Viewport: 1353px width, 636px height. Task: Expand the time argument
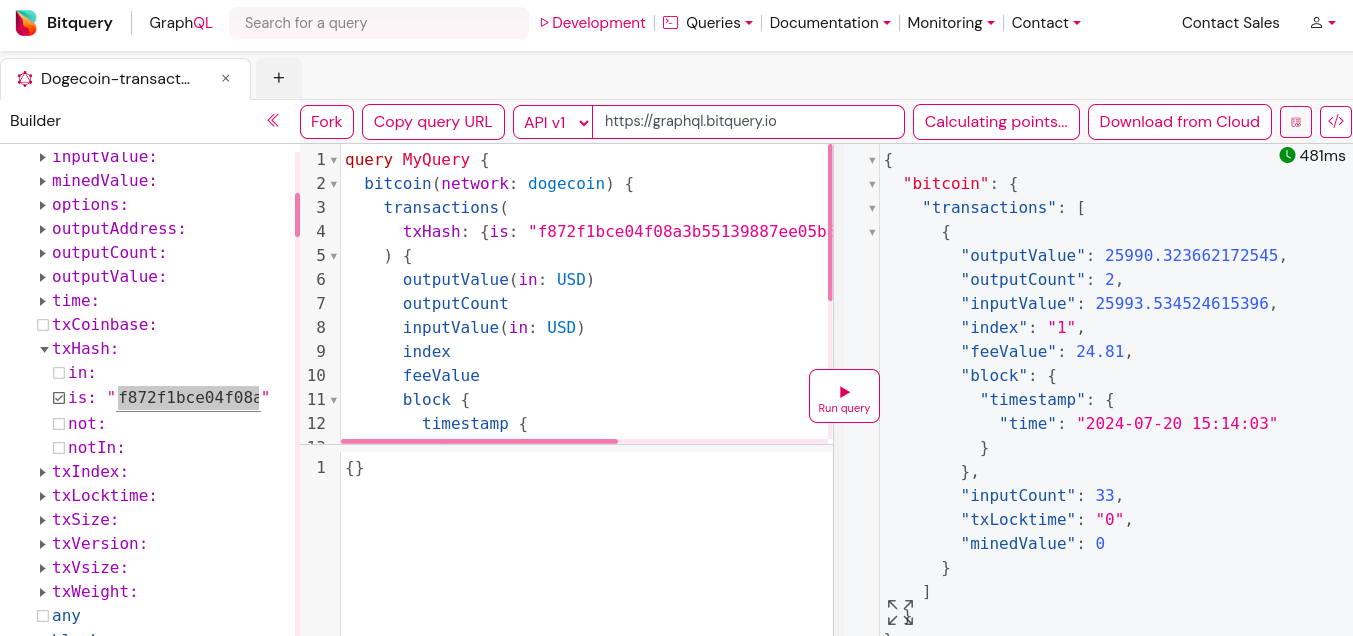tap(43, 301)
